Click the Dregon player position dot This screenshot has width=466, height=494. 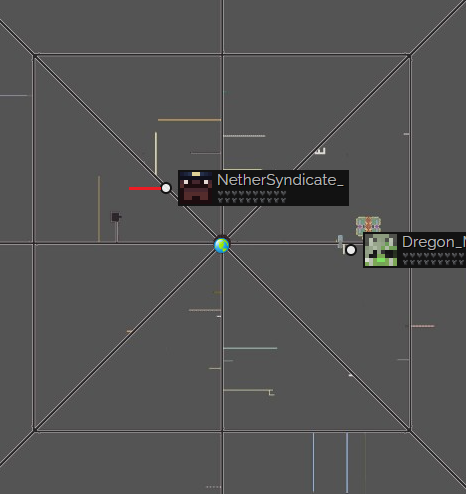(x=351, y=250)
